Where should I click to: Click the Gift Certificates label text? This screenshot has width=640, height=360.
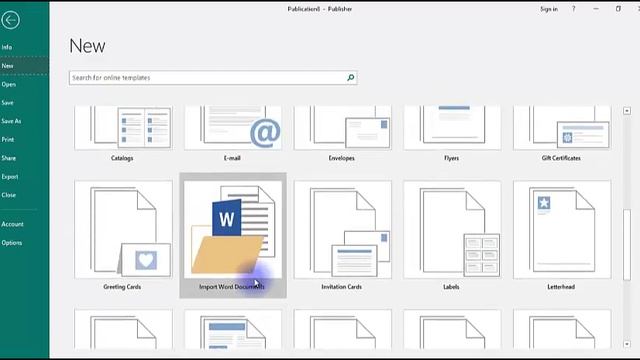pos(561,158)
